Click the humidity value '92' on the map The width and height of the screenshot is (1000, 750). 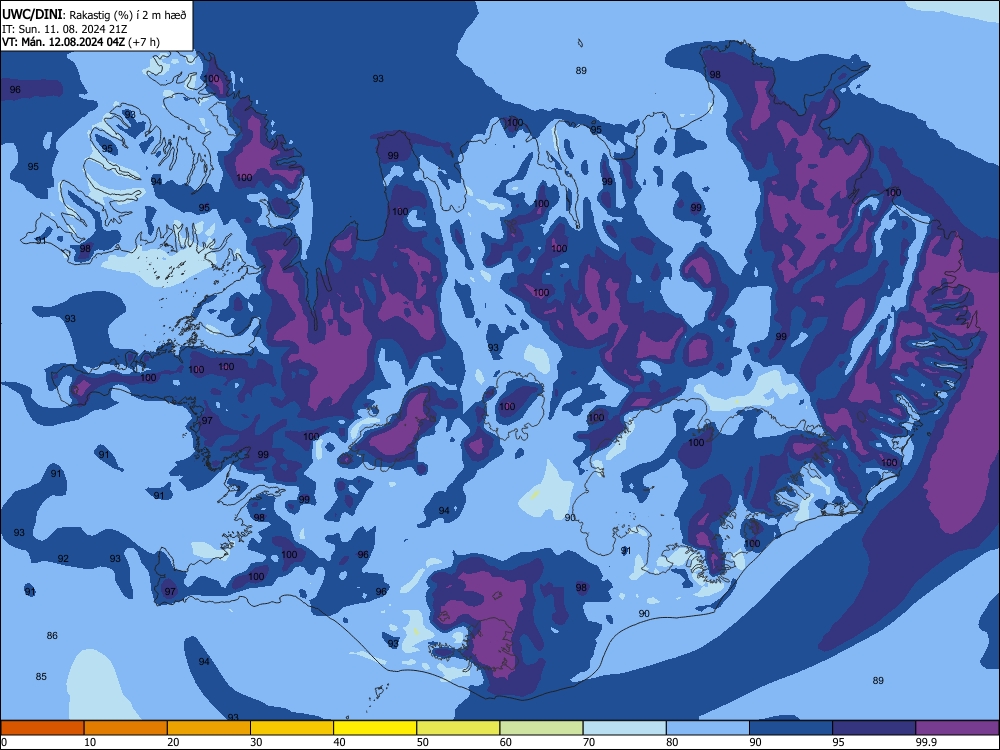[62, 559]
